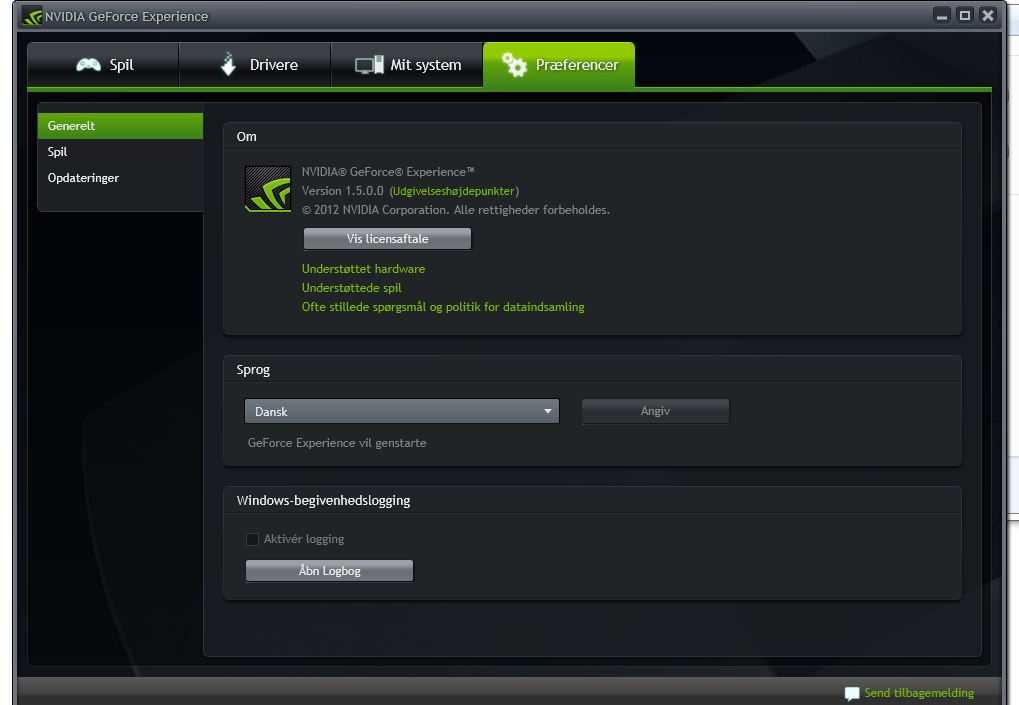Select Spil in the left sidebar

tap(57, 152)
